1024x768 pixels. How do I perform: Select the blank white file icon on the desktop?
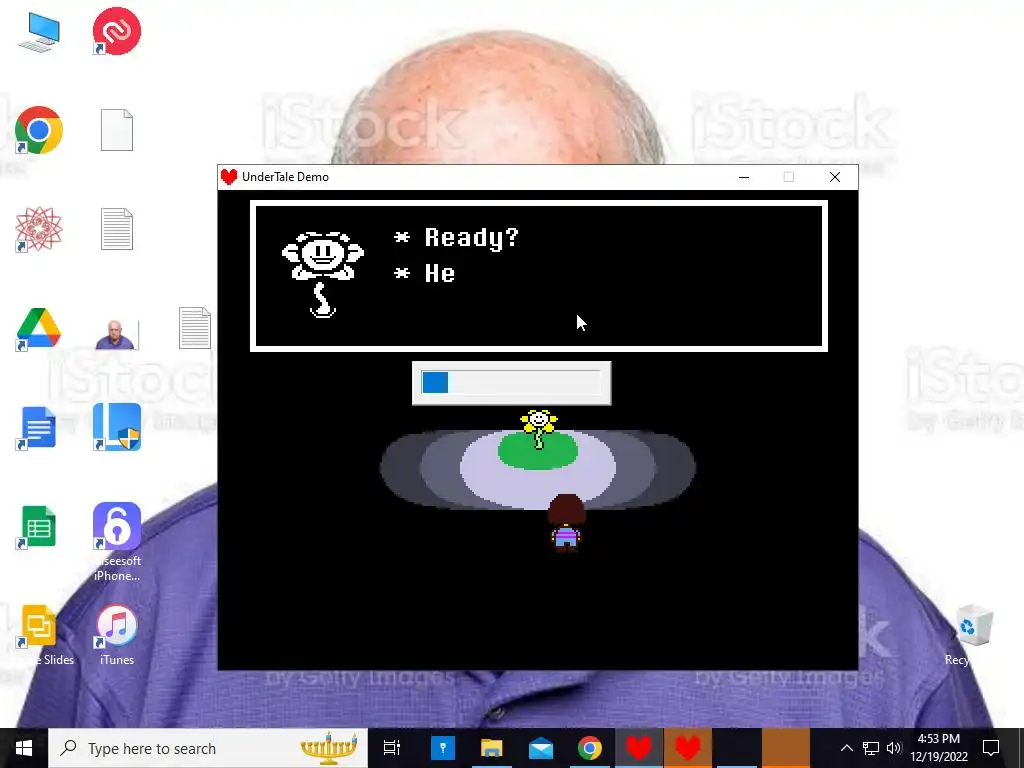point(117,130)
